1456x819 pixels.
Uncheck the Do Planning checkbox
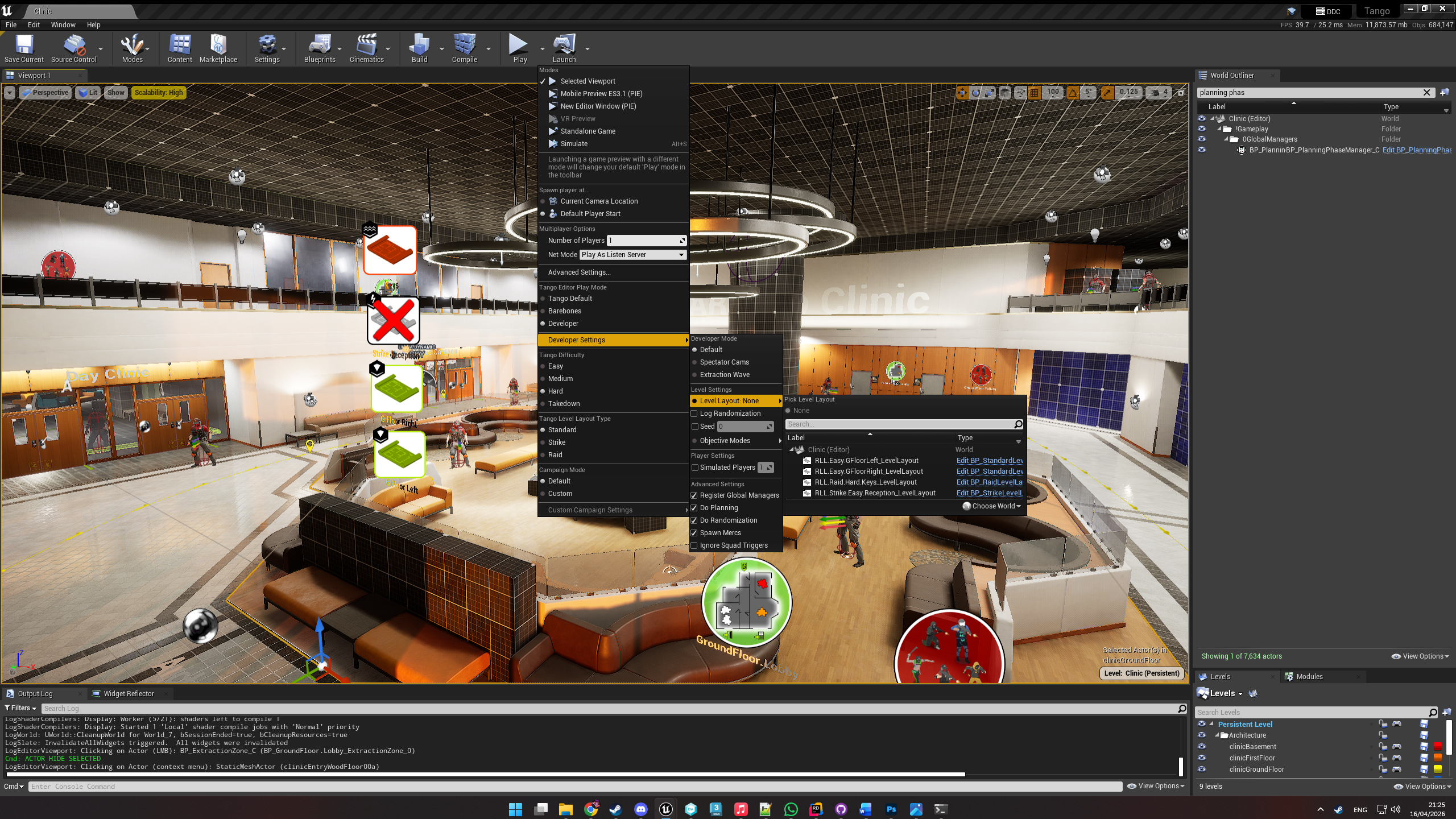(694, 508)
